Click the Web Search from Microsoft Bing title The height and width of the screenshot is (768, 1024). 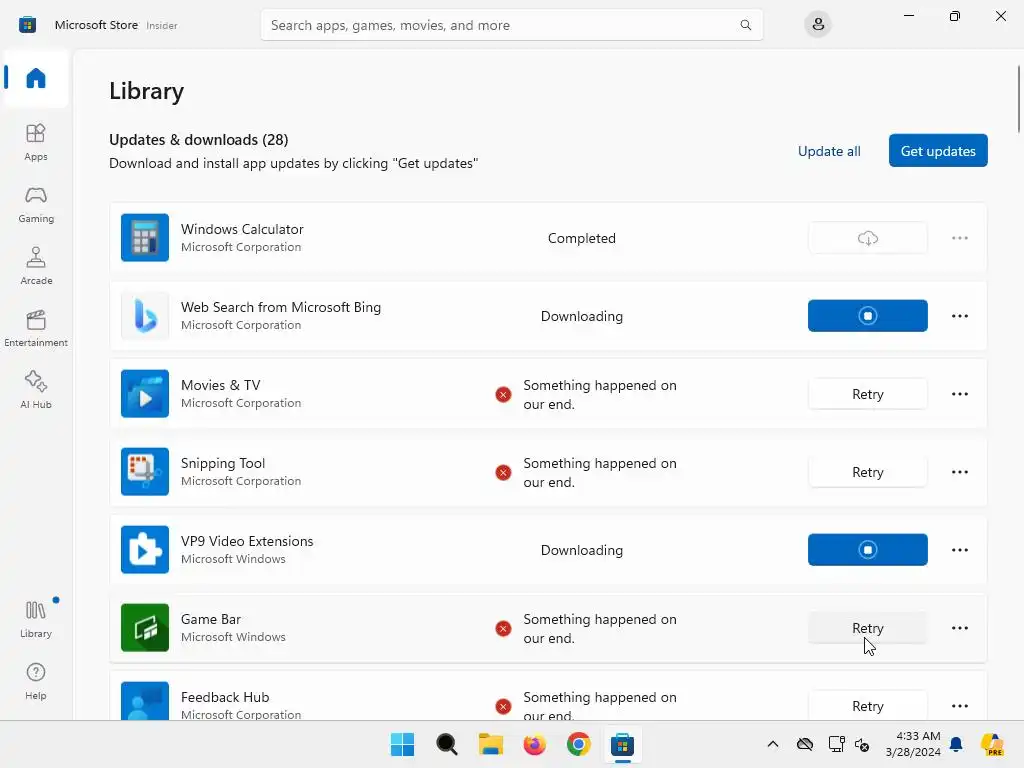(281, 307)
